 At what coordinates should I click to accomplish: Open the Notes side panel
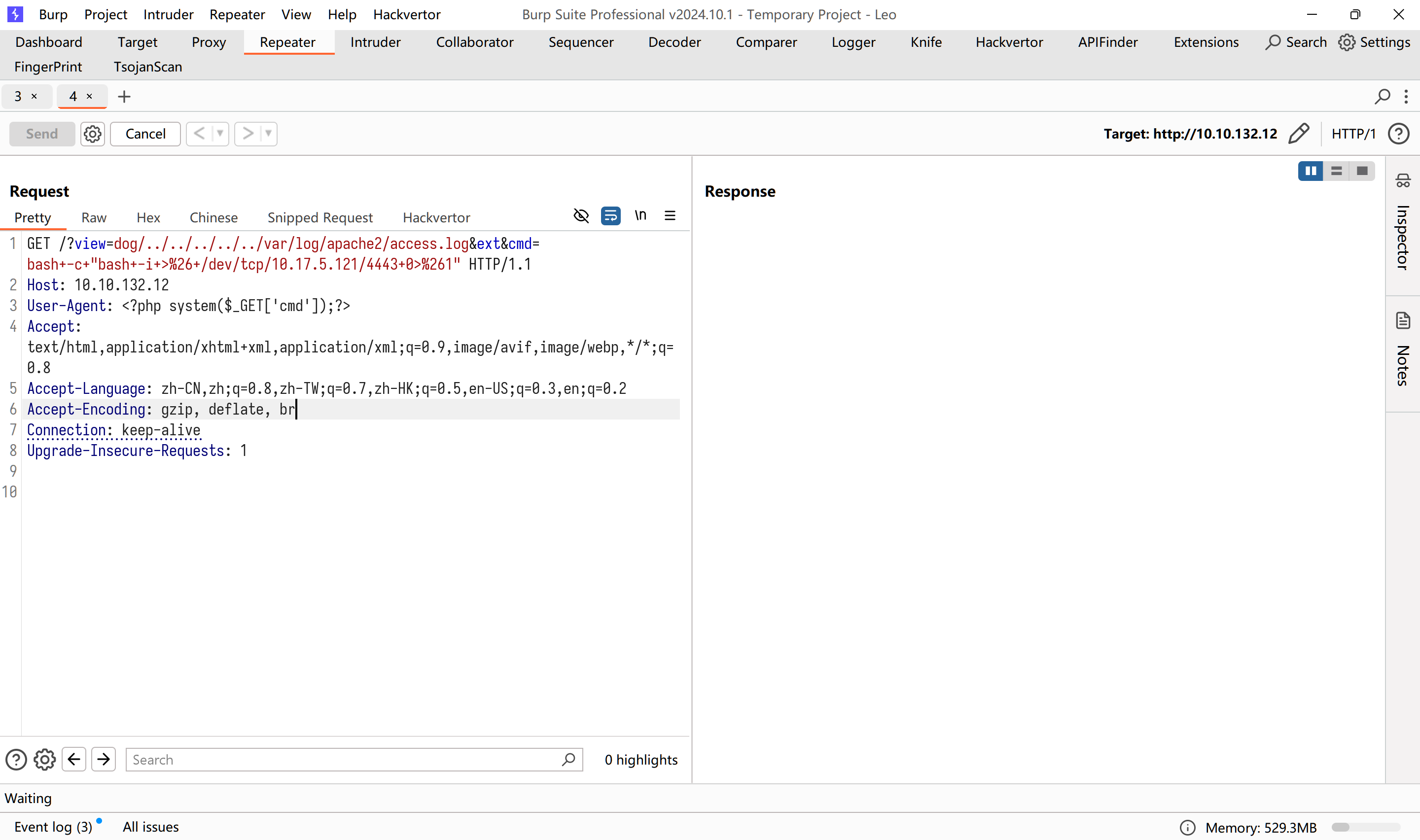tap(1402, 350)
